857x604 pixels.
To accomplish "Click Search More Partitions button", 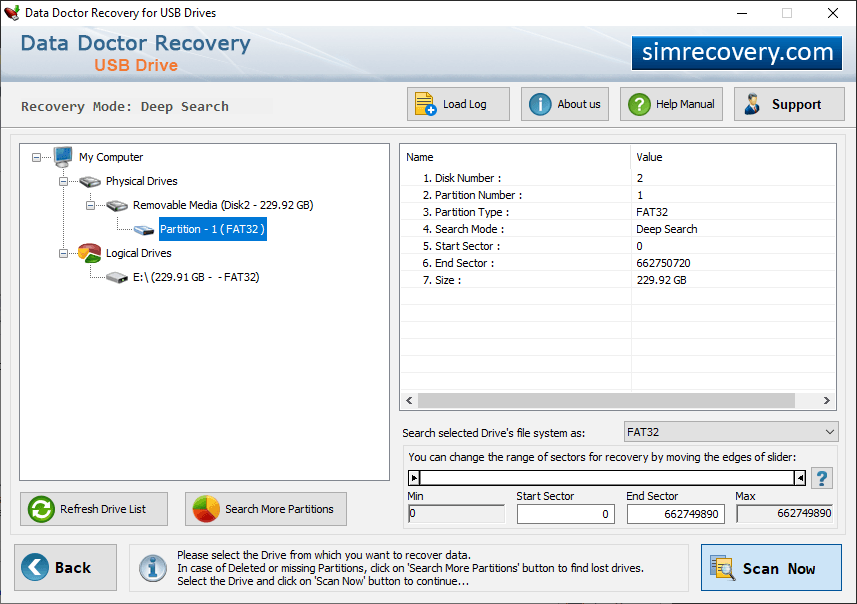I will point(266,509).
